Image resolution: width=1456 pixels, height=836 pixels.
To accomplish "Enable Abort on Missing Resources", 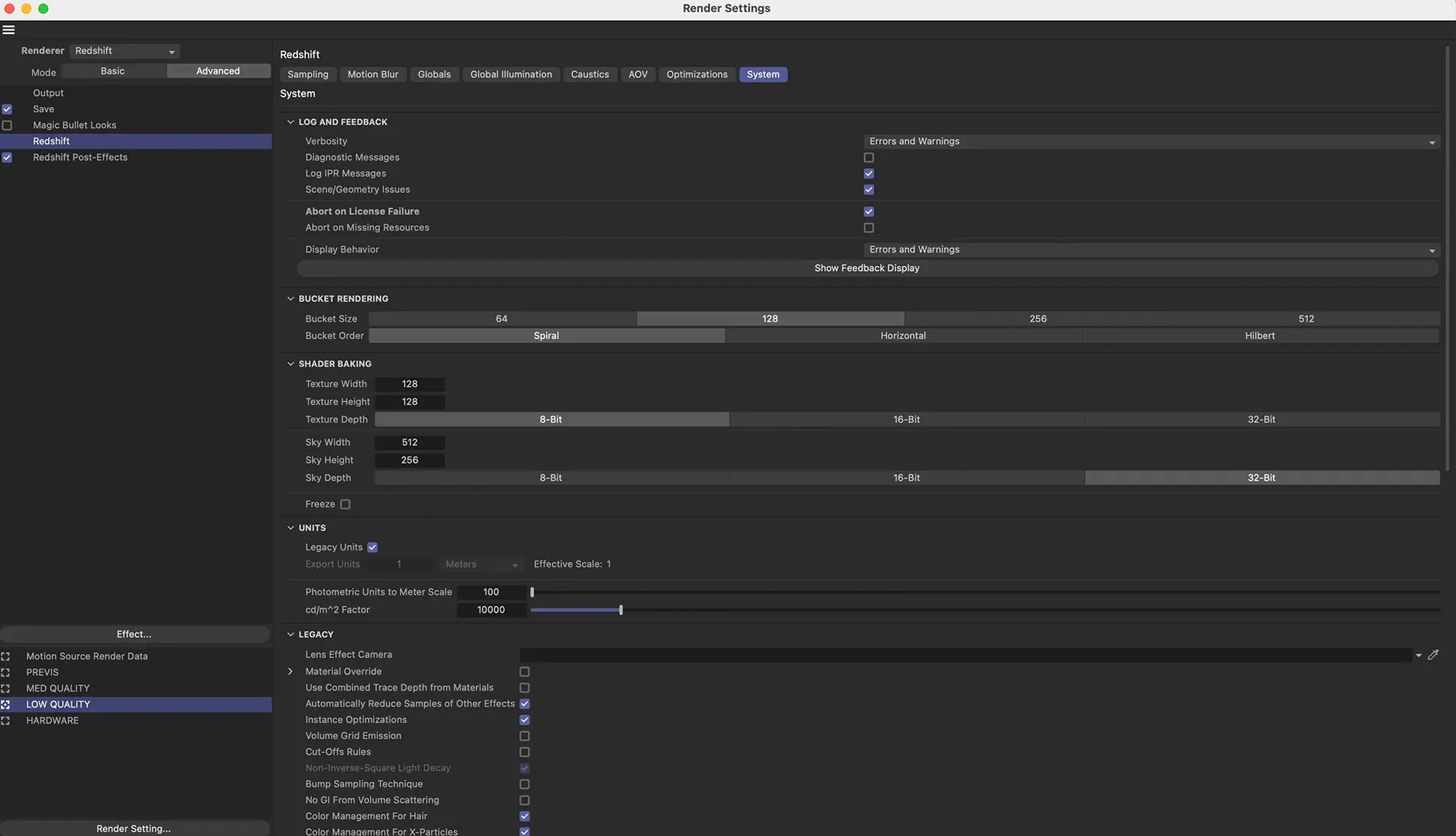I will 868,227.
